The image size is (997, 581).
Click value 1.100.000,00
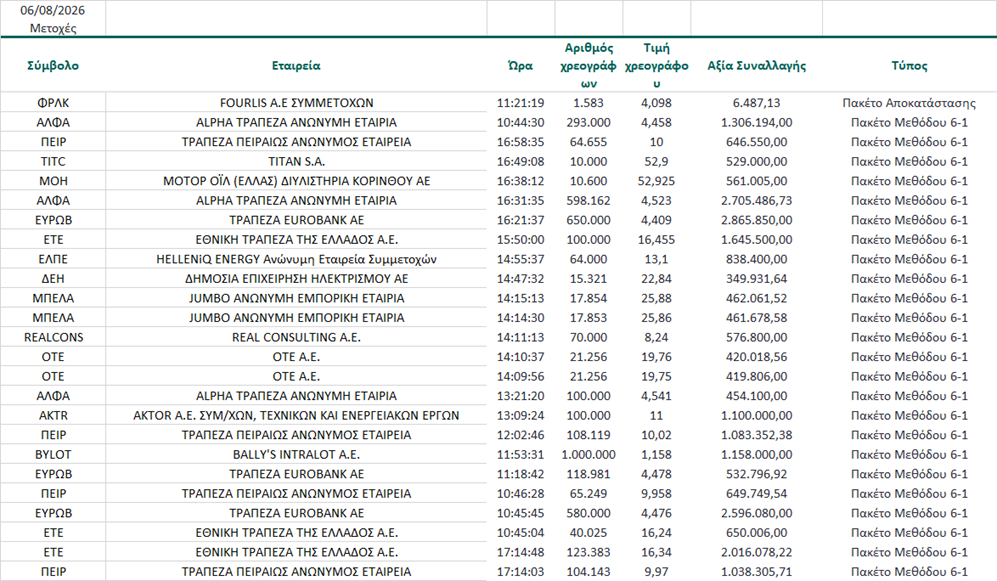(757, 416)
